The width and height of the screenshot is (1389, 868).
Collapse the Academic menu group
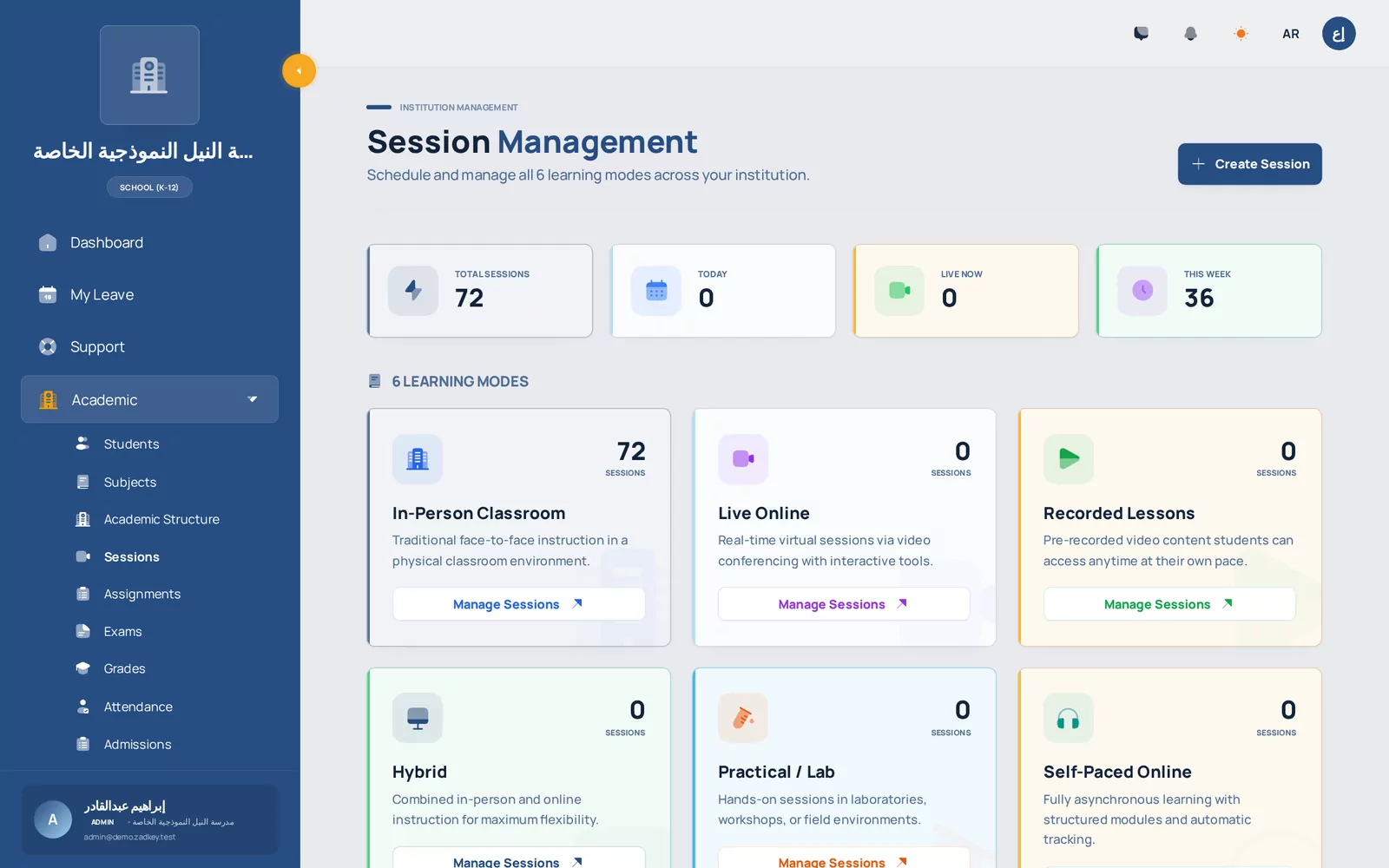pyautogui.click(x=149, y=399)
